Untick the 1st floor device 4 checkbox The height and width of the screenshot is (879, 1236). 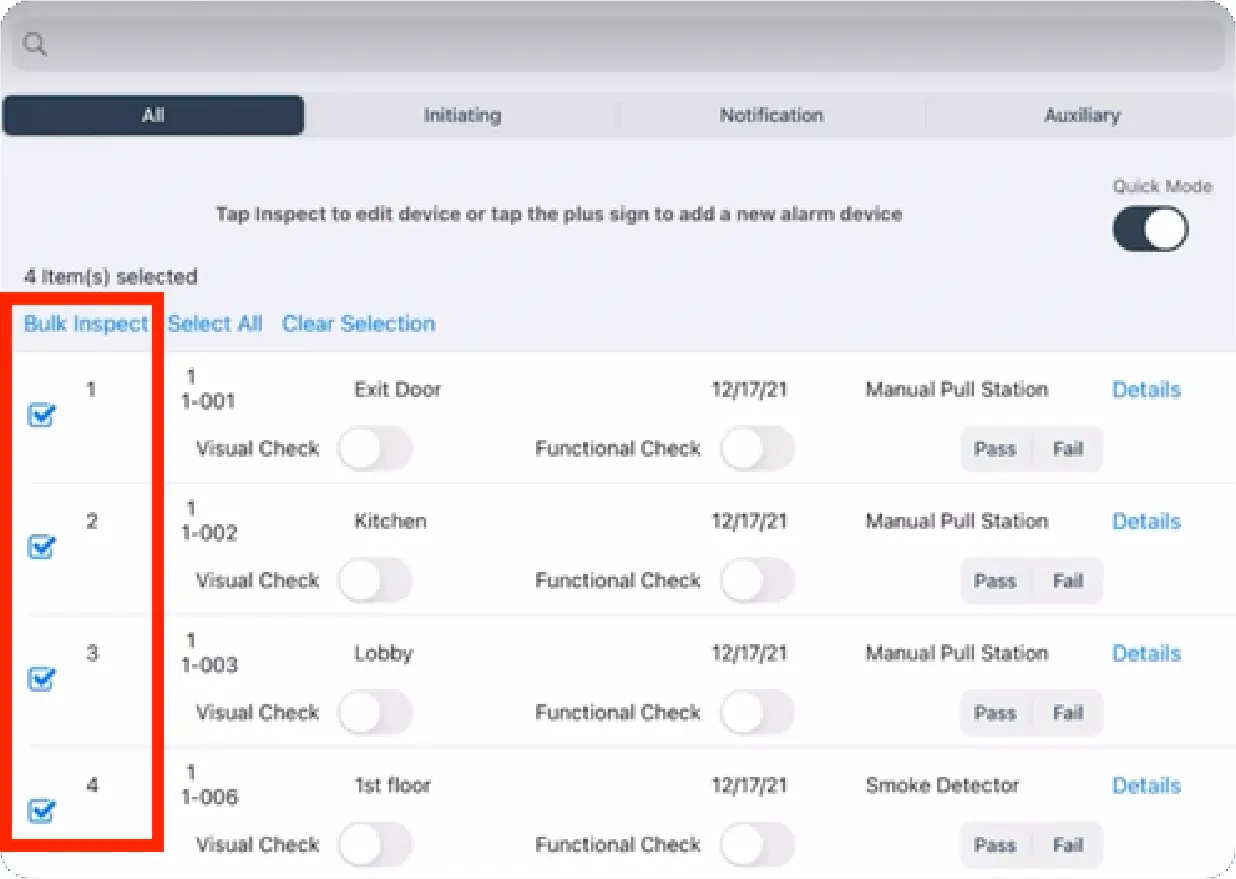(41, 810)
